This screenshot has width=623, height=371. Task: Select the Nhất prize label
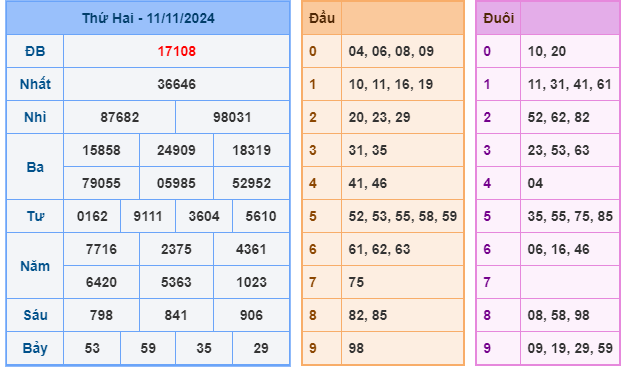click(x=35, y=84)
